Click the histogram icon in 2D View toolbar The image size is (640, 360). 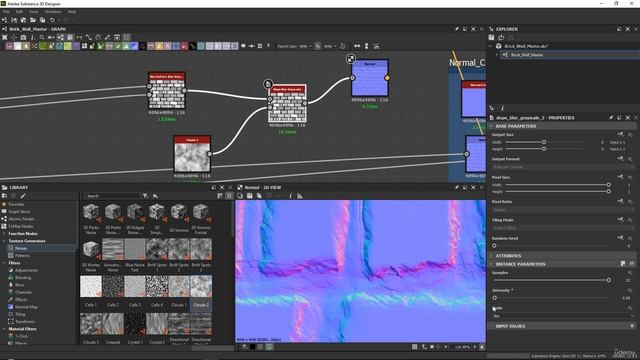[300, 196]
